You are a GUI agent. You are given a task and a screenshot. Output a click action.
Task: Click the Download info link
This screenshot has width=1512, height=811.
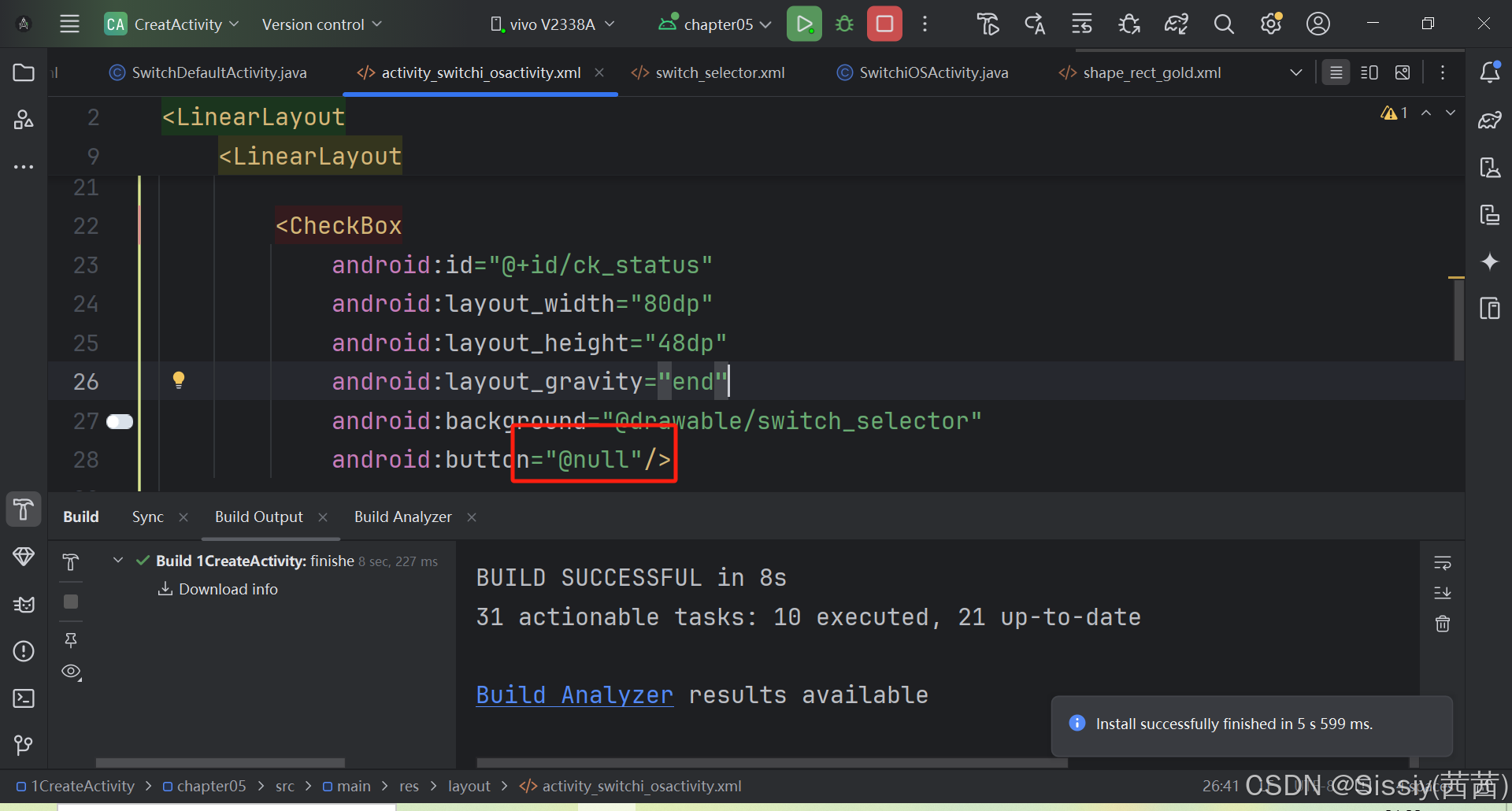pos(228,589)
